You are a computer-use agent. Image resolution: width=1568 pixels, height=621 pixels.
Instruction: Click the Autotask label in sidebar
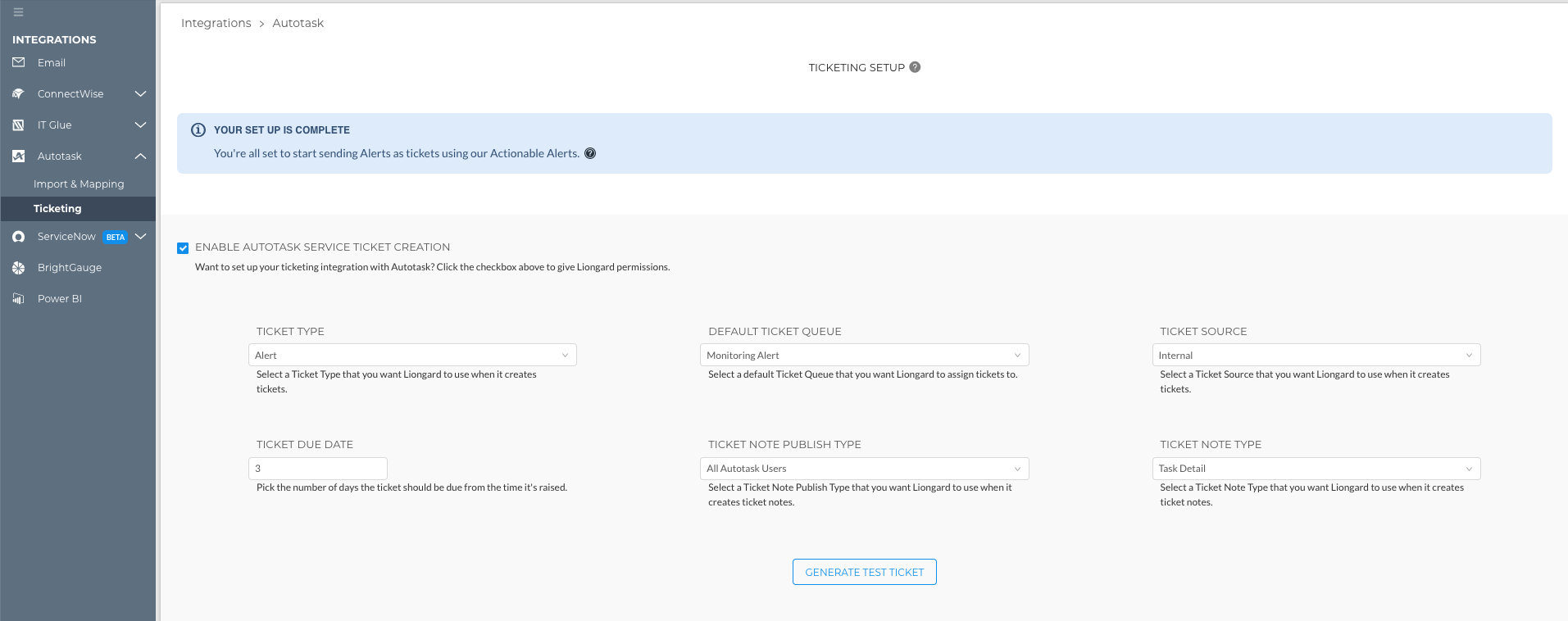coord(60,156)
